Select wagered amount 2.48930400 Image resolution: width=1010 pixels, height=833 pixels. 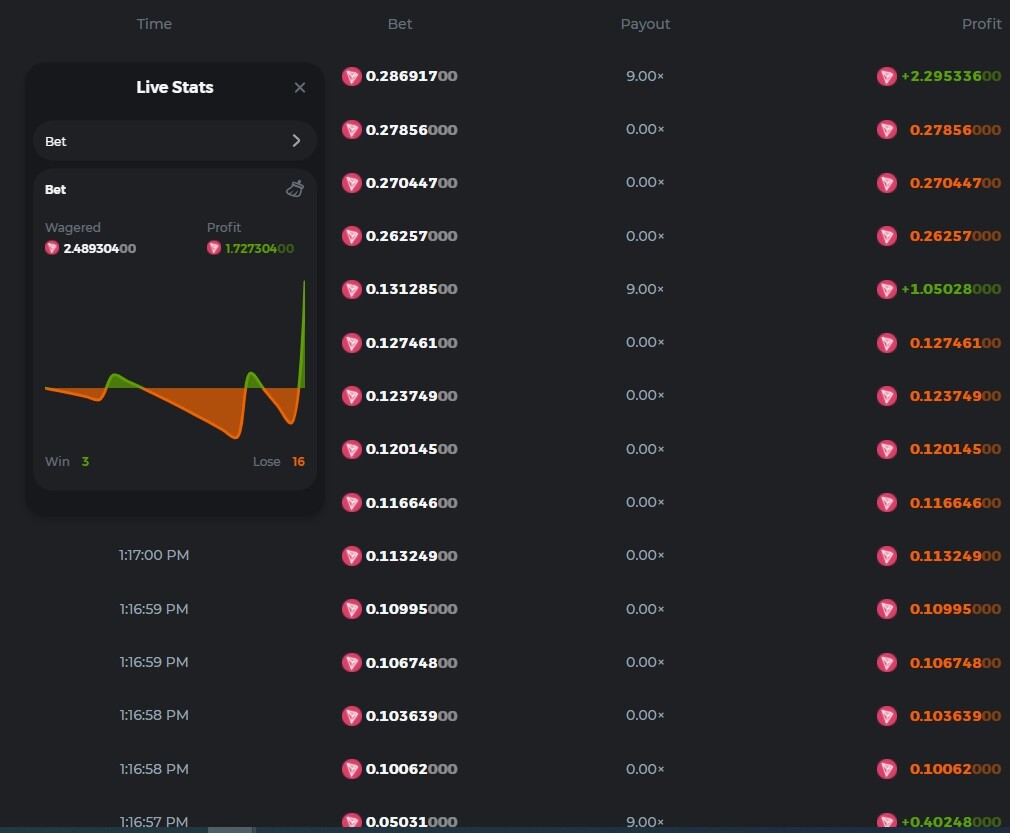coord(99,248)
